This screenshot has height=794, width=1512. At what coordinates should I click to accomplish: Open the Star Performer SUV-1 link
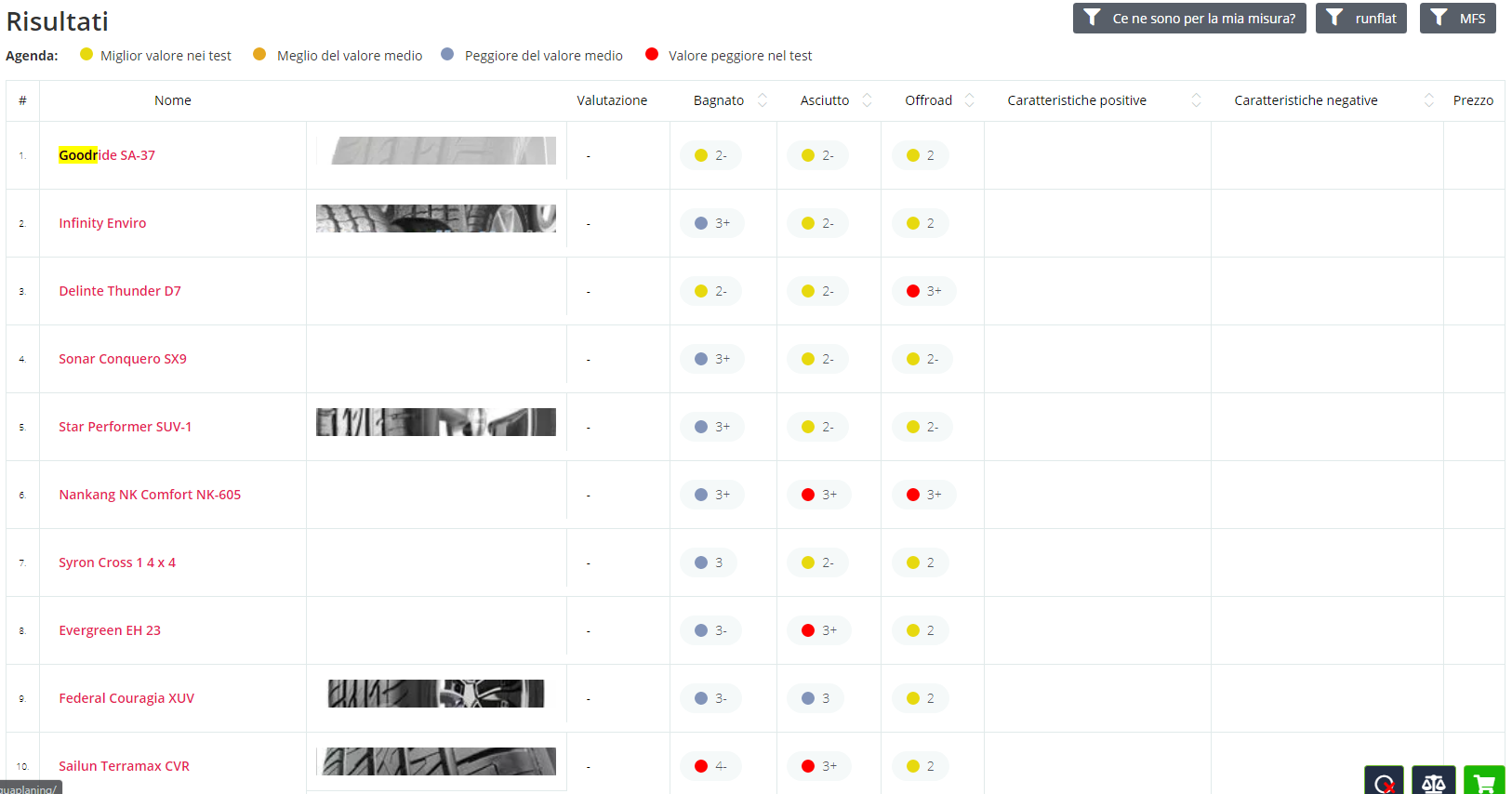pyautogui.click(x=126, y=427)
